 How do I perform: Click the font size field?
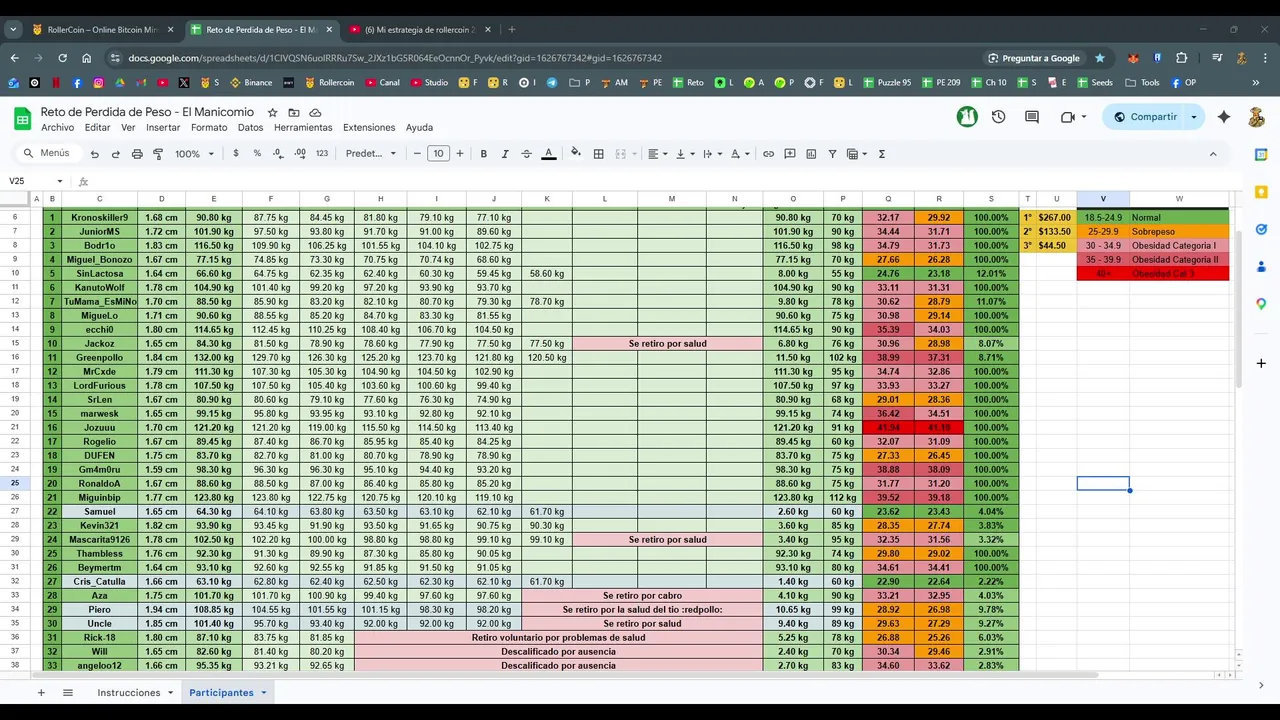click(438, 154)
